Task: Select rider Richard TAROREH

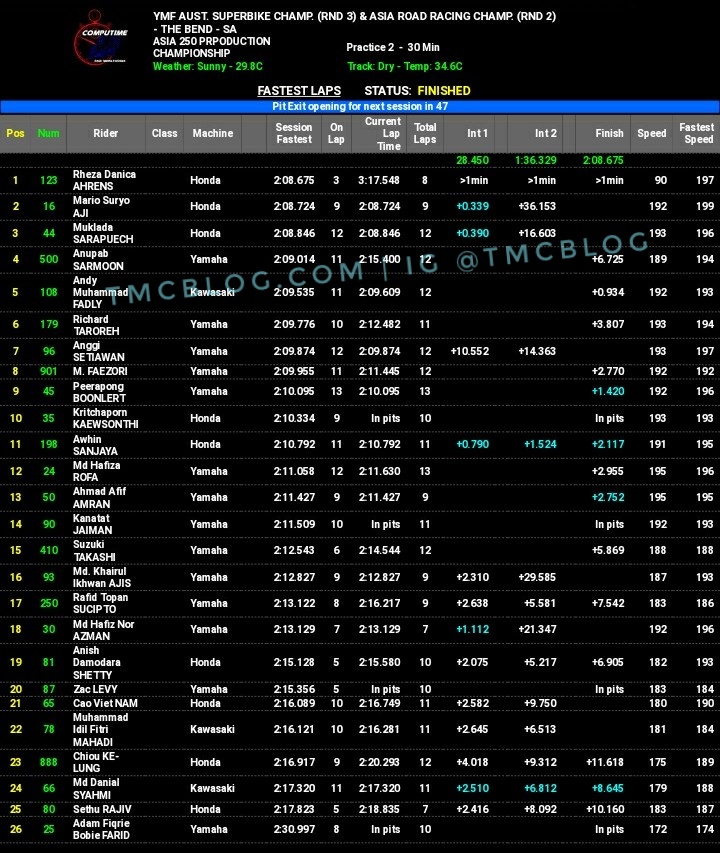Action: tap(96, 325)
